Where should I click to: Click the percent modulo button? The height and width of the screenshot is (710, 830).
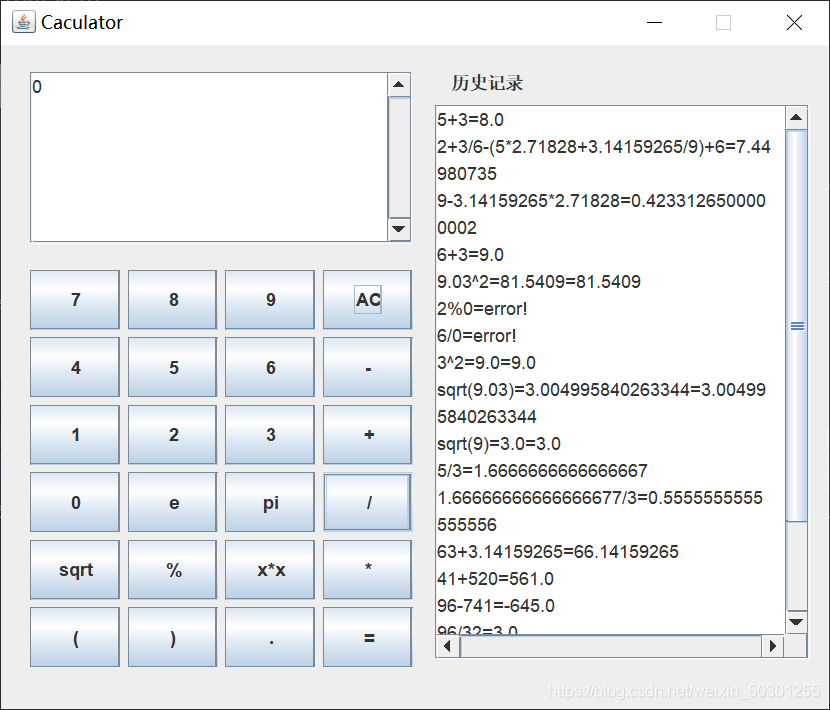coord(173,569)
